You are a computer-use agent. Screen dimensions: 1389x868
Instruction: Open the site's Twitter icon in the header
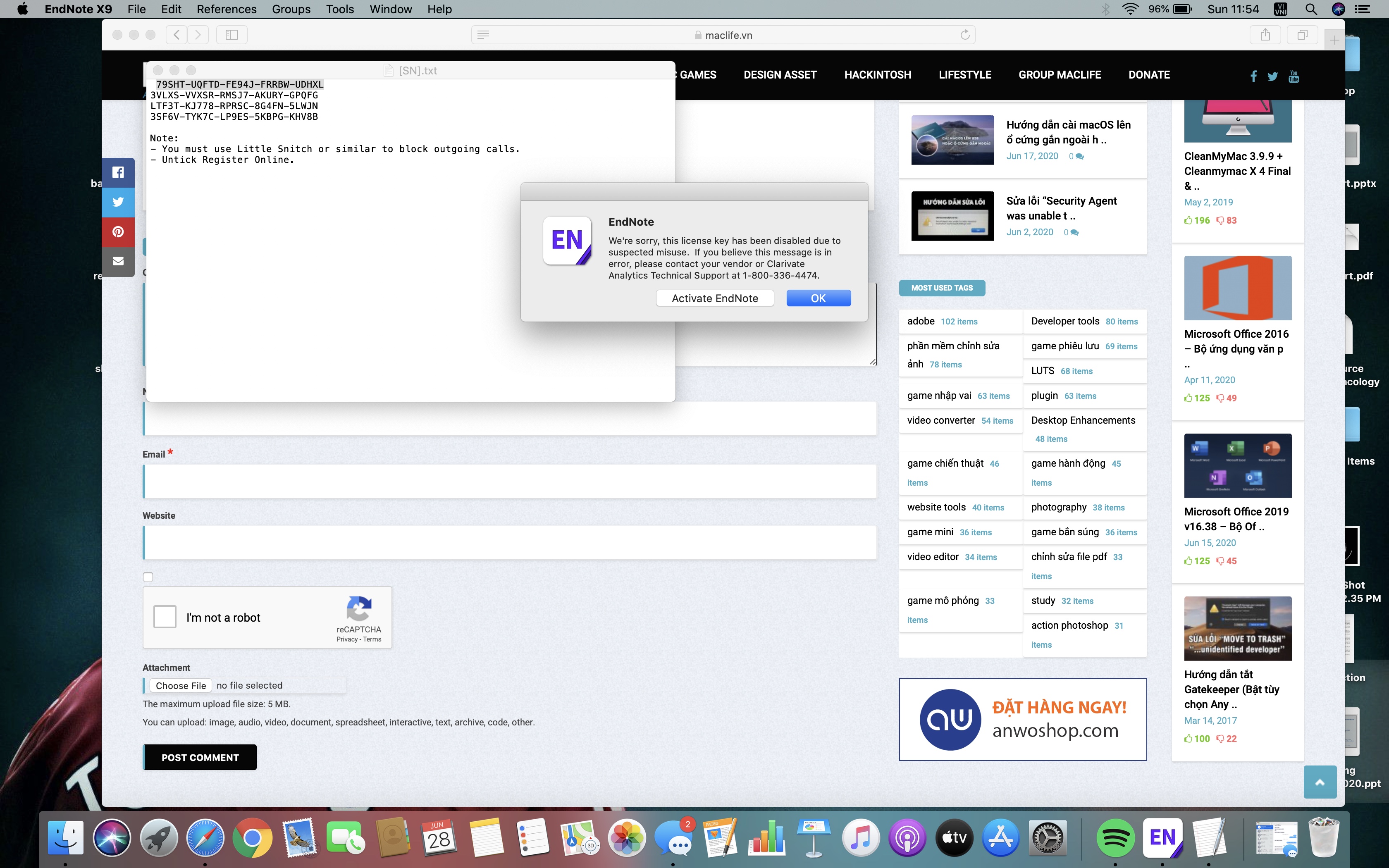(1272, 76)
